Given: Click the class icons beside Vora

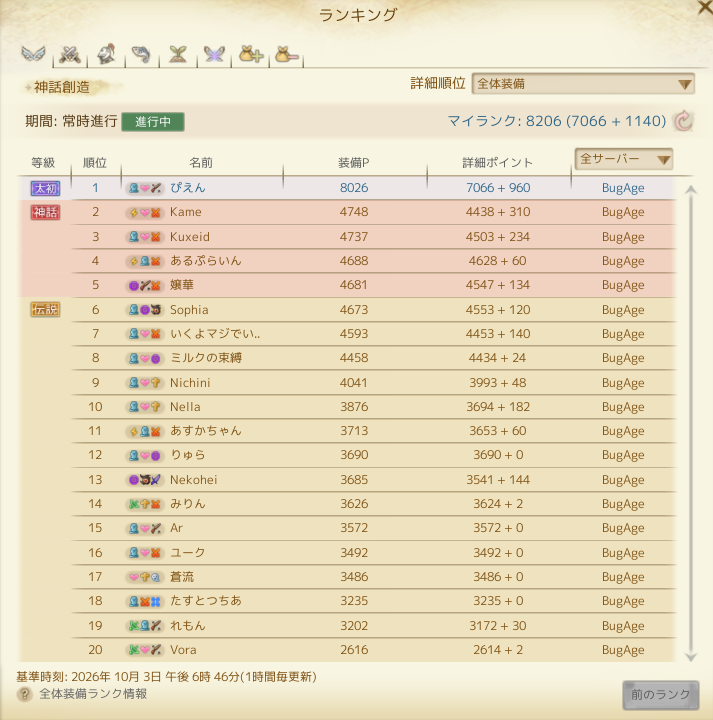Looking at the screenshot, I should [x=145, y=650].
